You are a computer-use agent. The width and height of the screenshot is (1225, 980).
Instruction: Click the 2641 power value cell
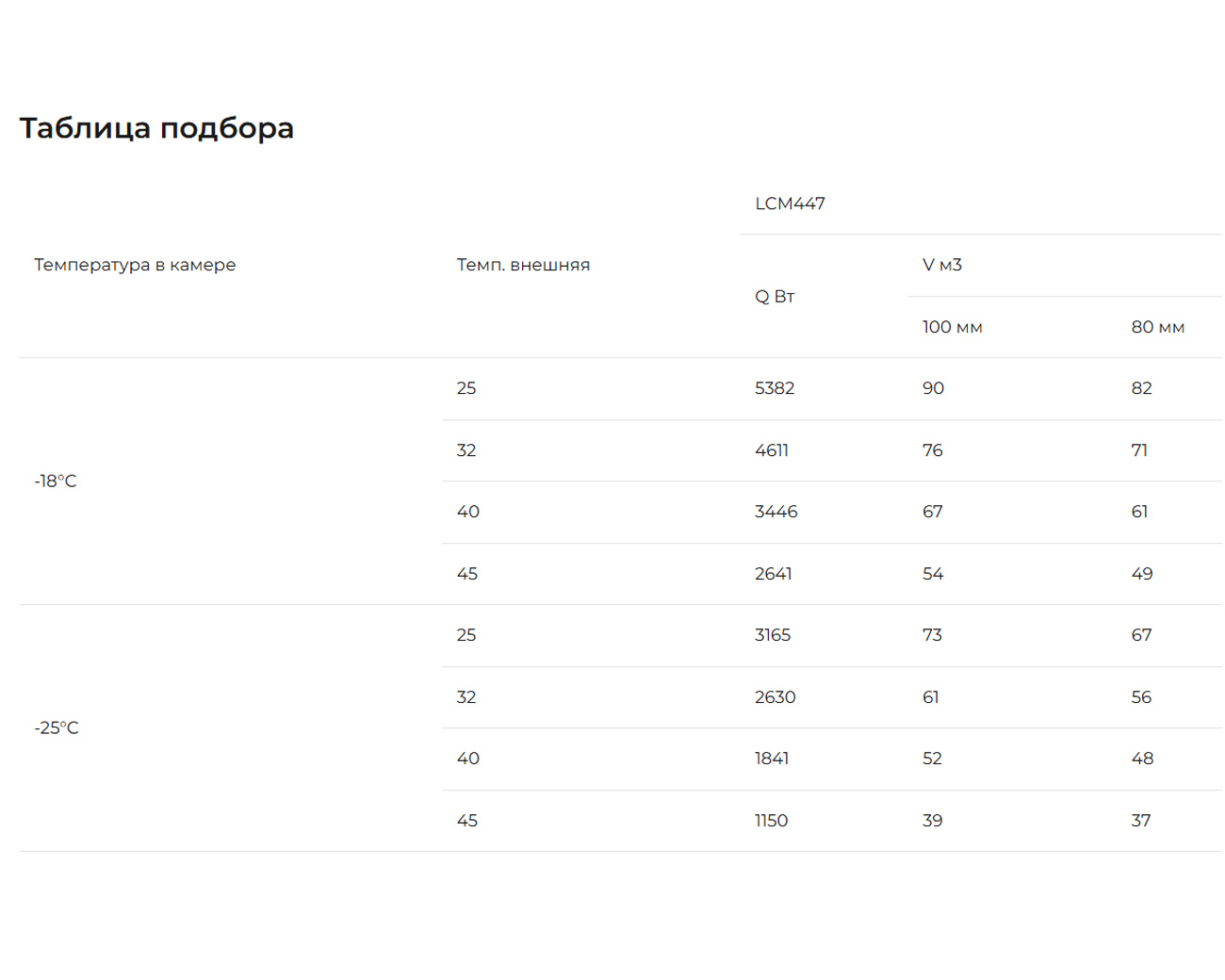point(773,574)
